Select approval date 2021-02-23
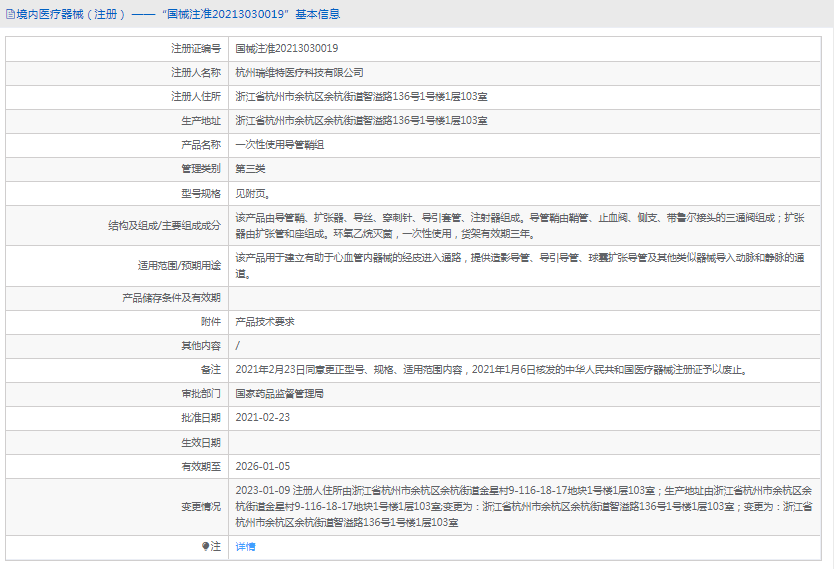The width and height of the screenshot is (834, 569). click(263, 417)
